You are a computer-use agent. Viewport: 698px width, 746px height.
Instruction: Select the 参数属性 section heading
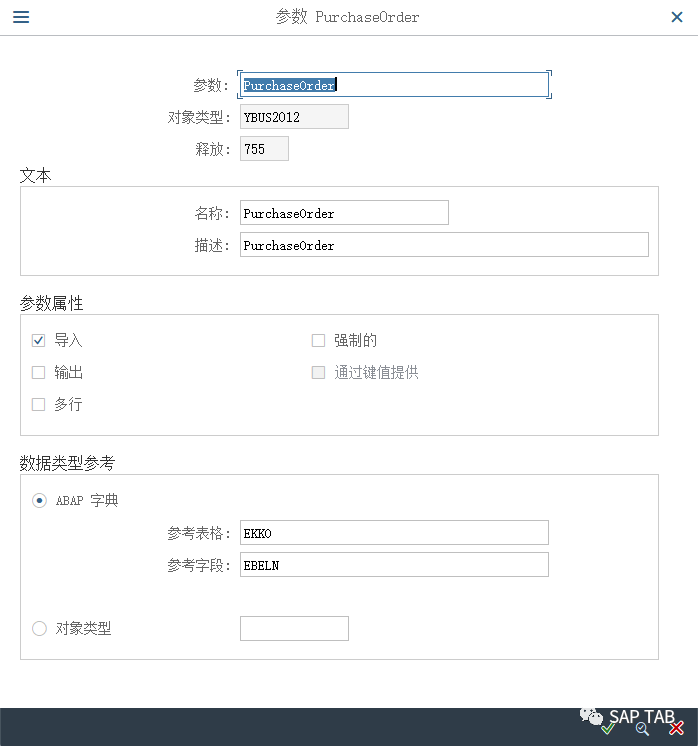click(x=51, y=303)
